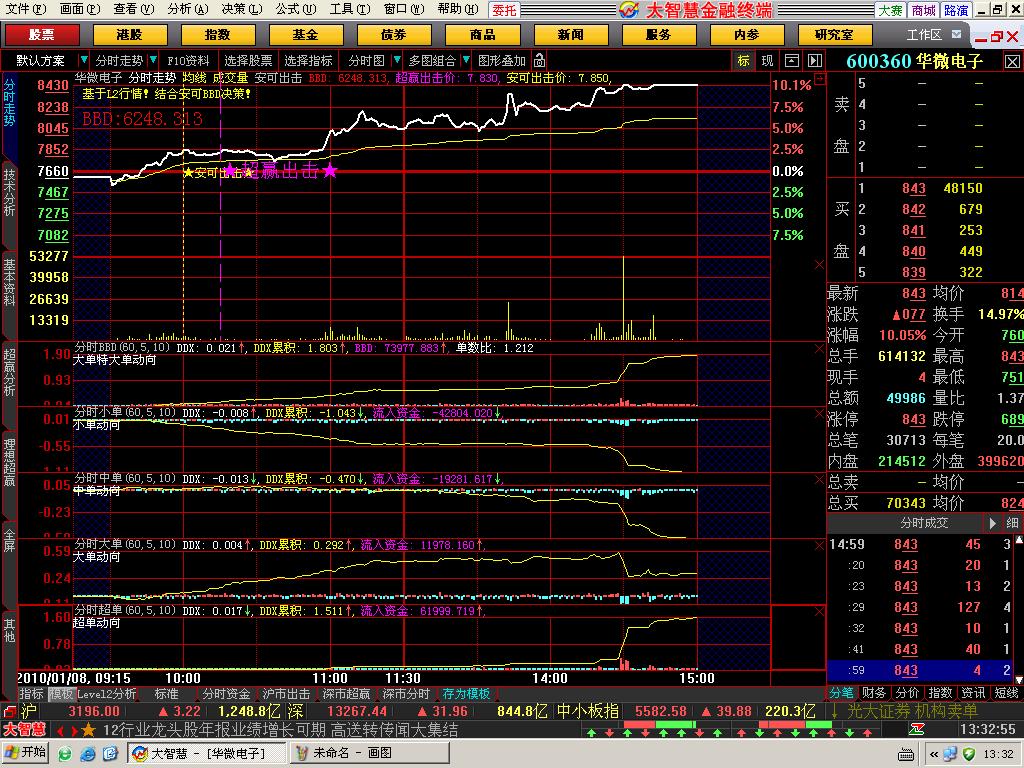Select the 沪市出击 bottom tab

[x=286, y=694]
